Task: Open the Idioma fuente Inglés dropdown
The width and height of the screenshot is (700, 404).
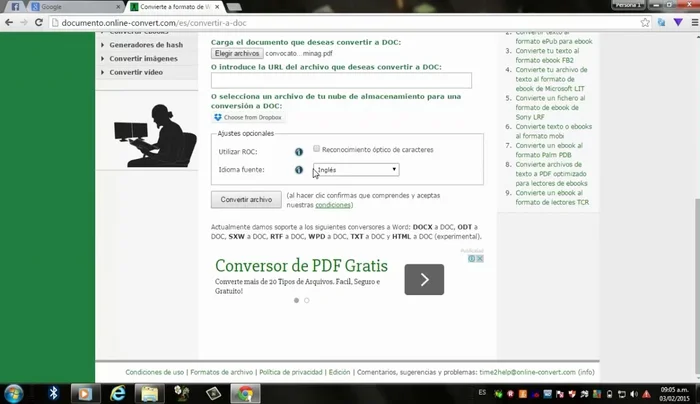Action: pos(356,170)
